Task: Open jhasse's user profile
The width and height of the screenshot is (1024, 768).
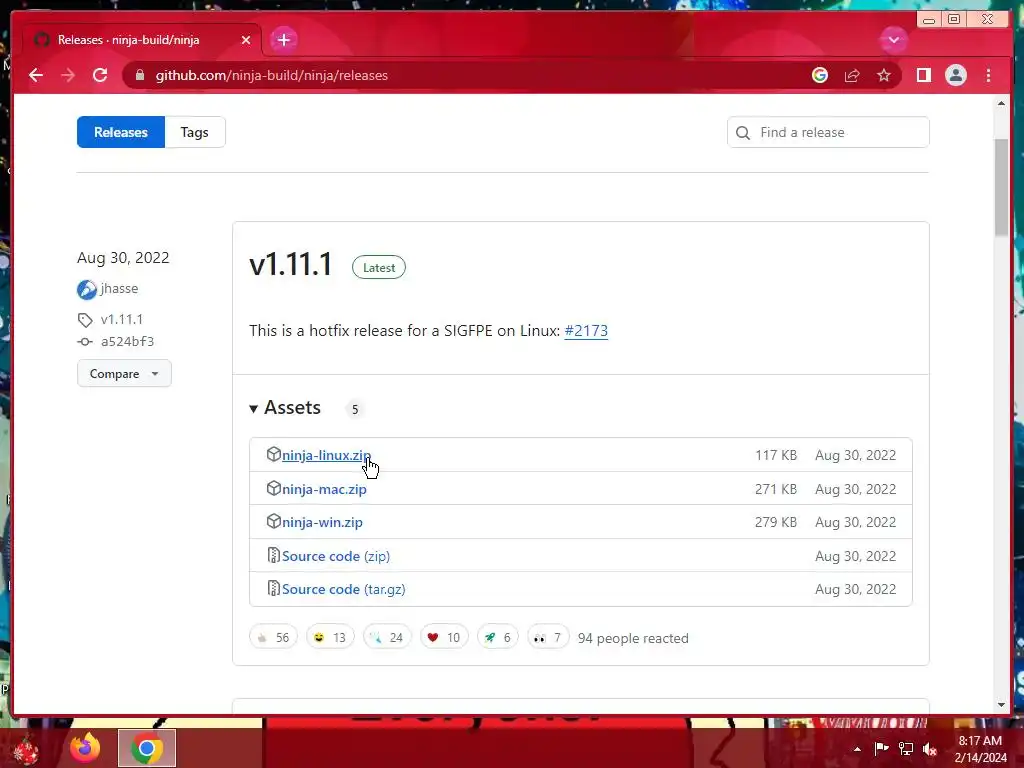Action: tap(119, 289)
